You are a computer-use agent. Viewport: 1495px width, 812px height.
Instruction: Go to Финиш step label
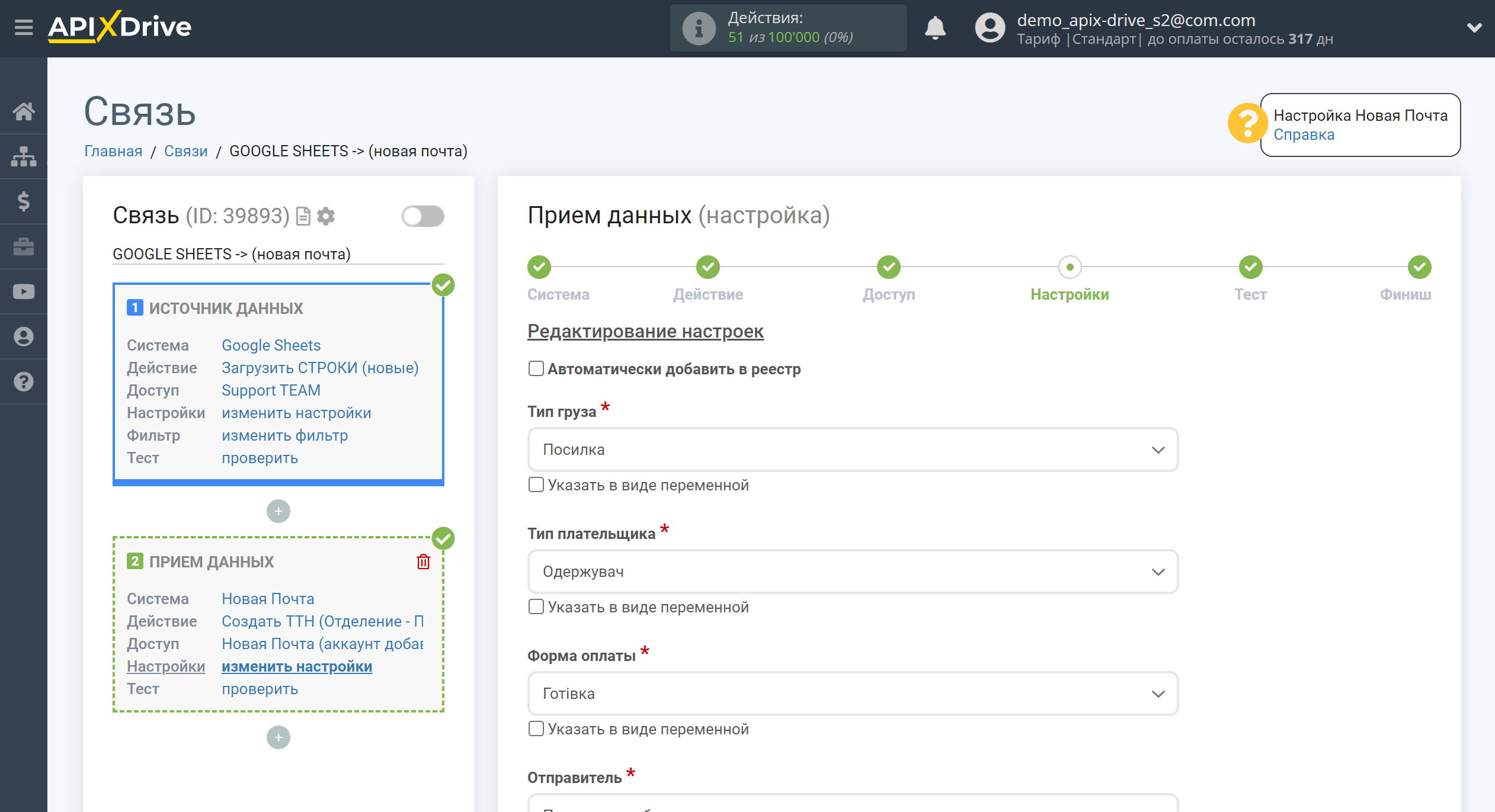[x=1406, y=294]
